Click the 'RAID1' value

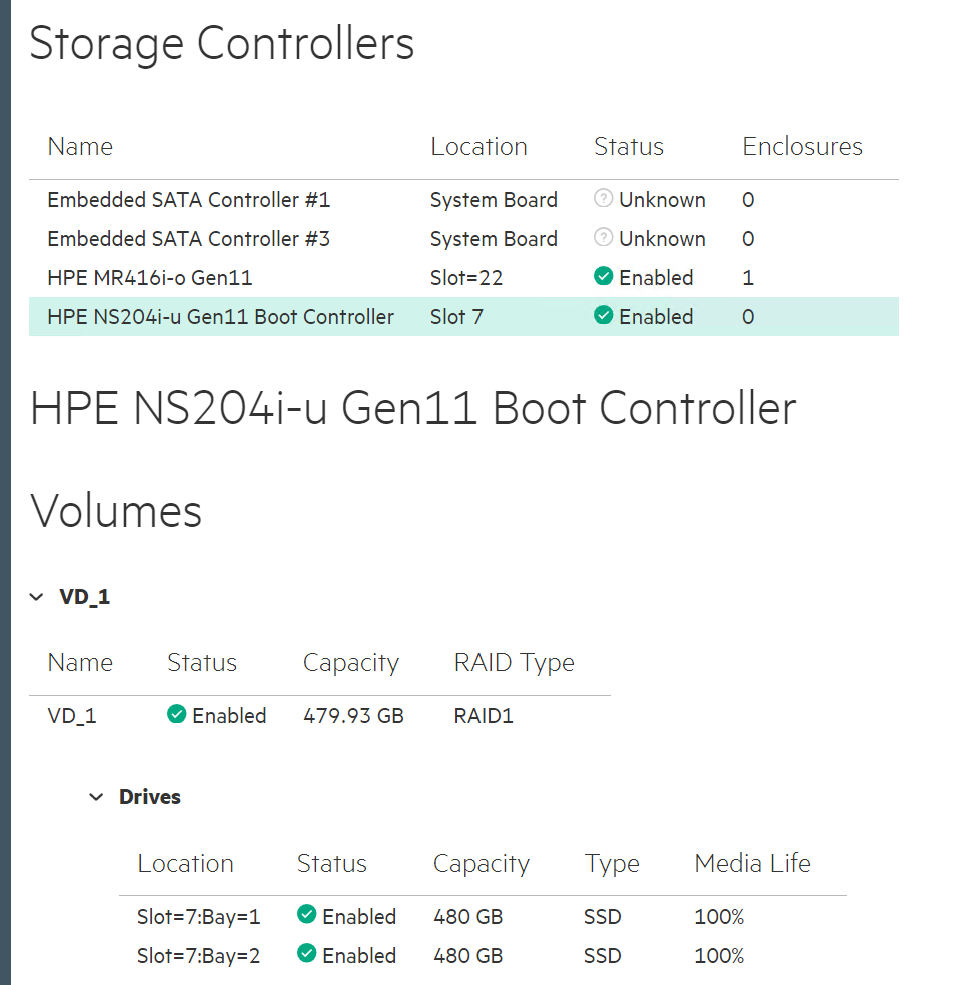483,716
